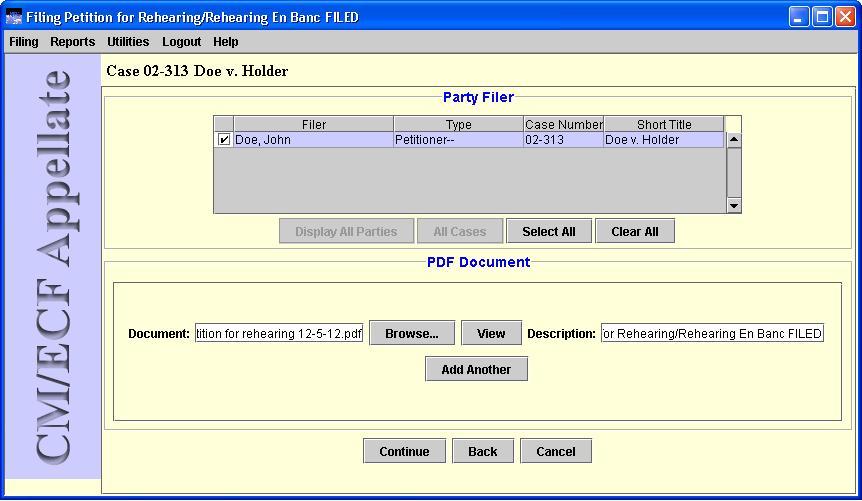Click the Continue button
Image resolution: width=862 pixels, height=501 pixels.
pos(404,451)
